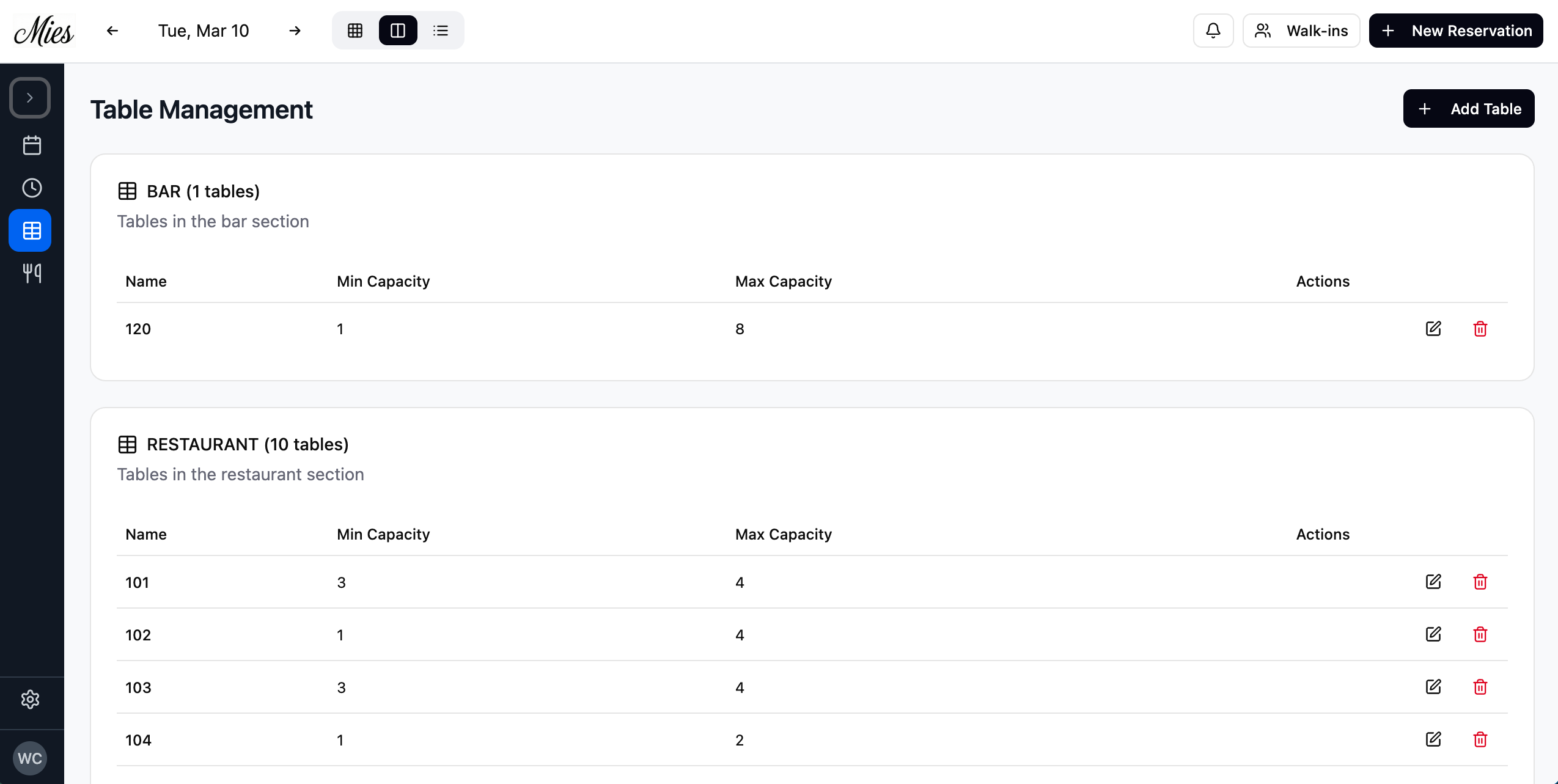Screen dimensions: 1558x784
Task: Edit restaurant table 101
Action: (1433, 582)
